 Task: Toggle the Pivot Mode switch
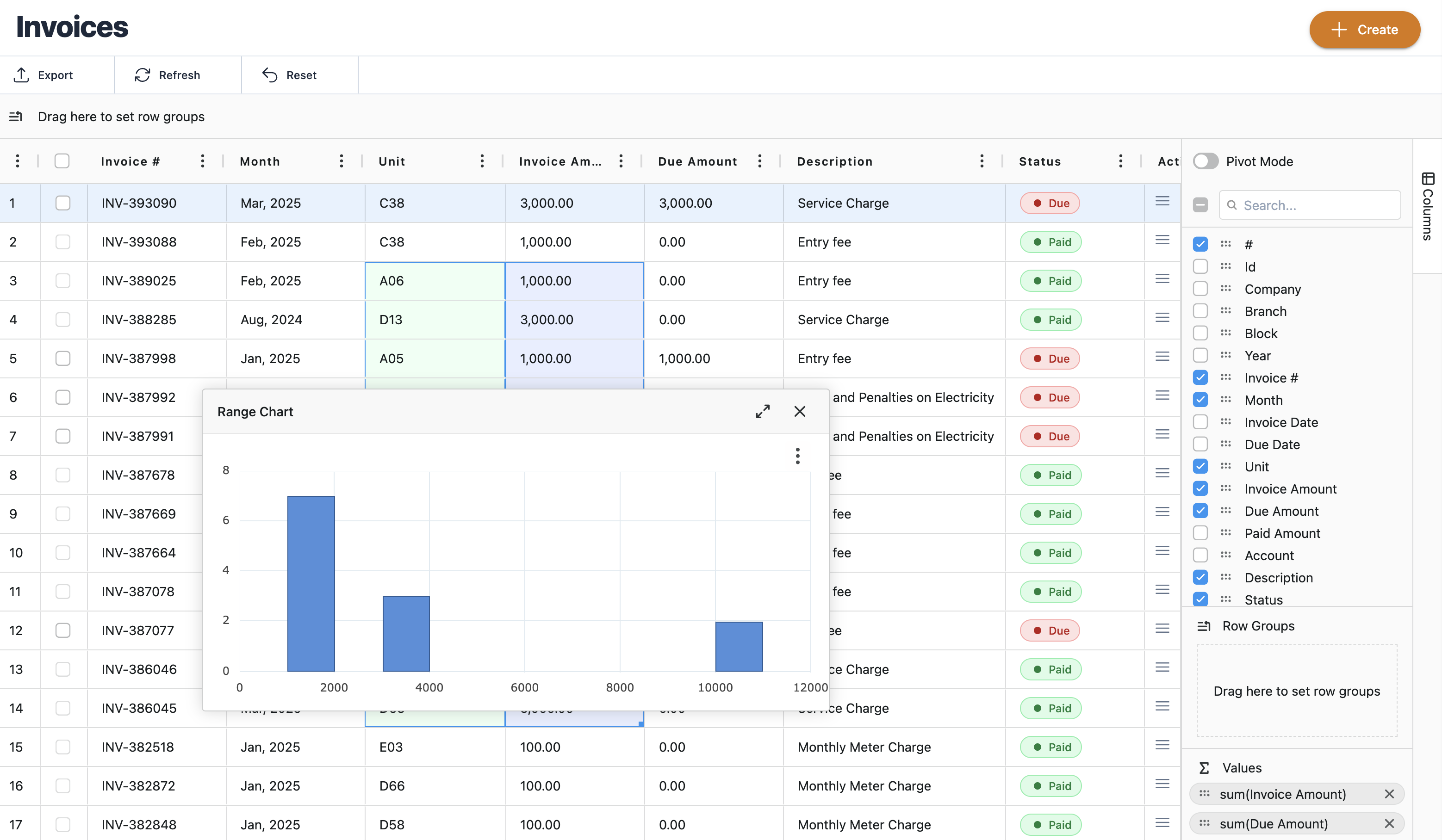click(x=1205, y=161)
